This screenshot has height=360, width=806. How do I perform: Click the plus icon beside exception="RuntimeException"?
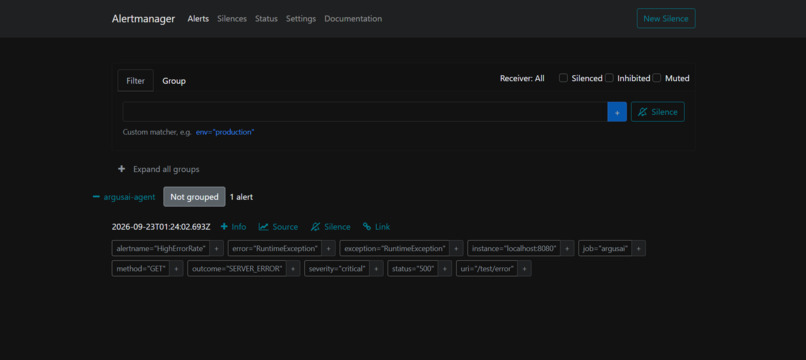pos(456,248)
